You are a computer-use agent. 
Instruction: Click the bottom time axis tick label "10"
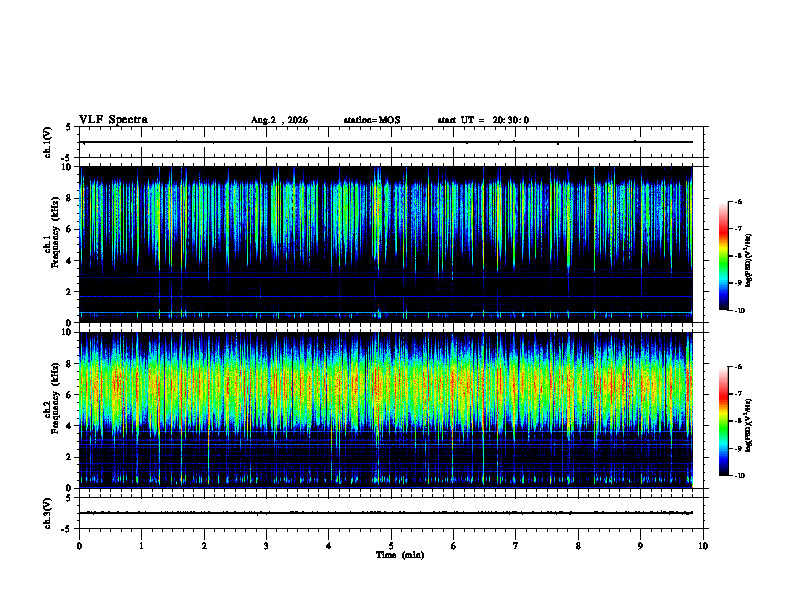[x=703, y=546]
